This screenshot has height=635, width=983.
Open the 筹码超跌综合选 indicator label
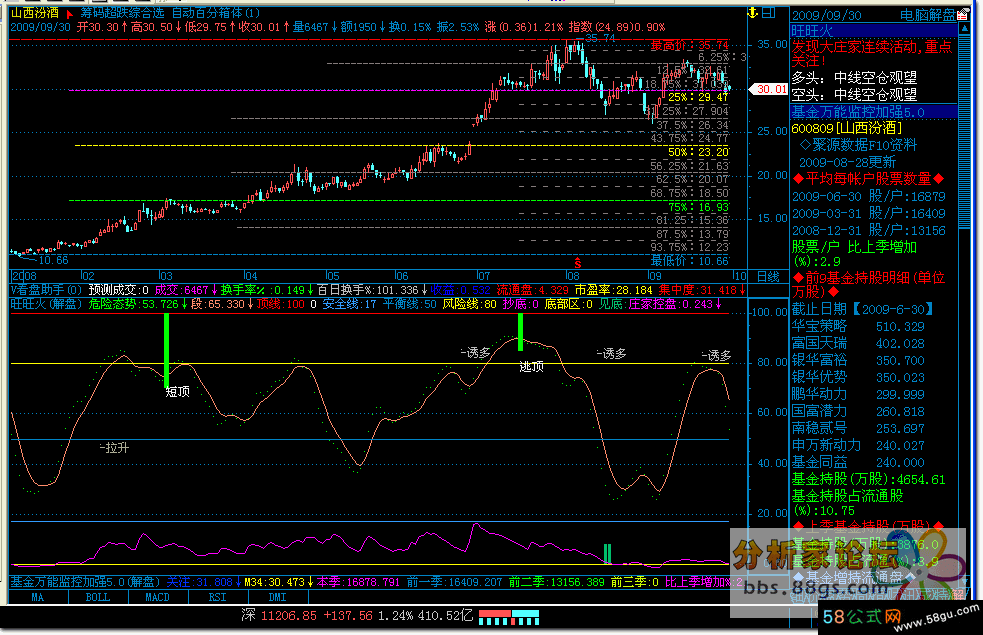point(122,13)
